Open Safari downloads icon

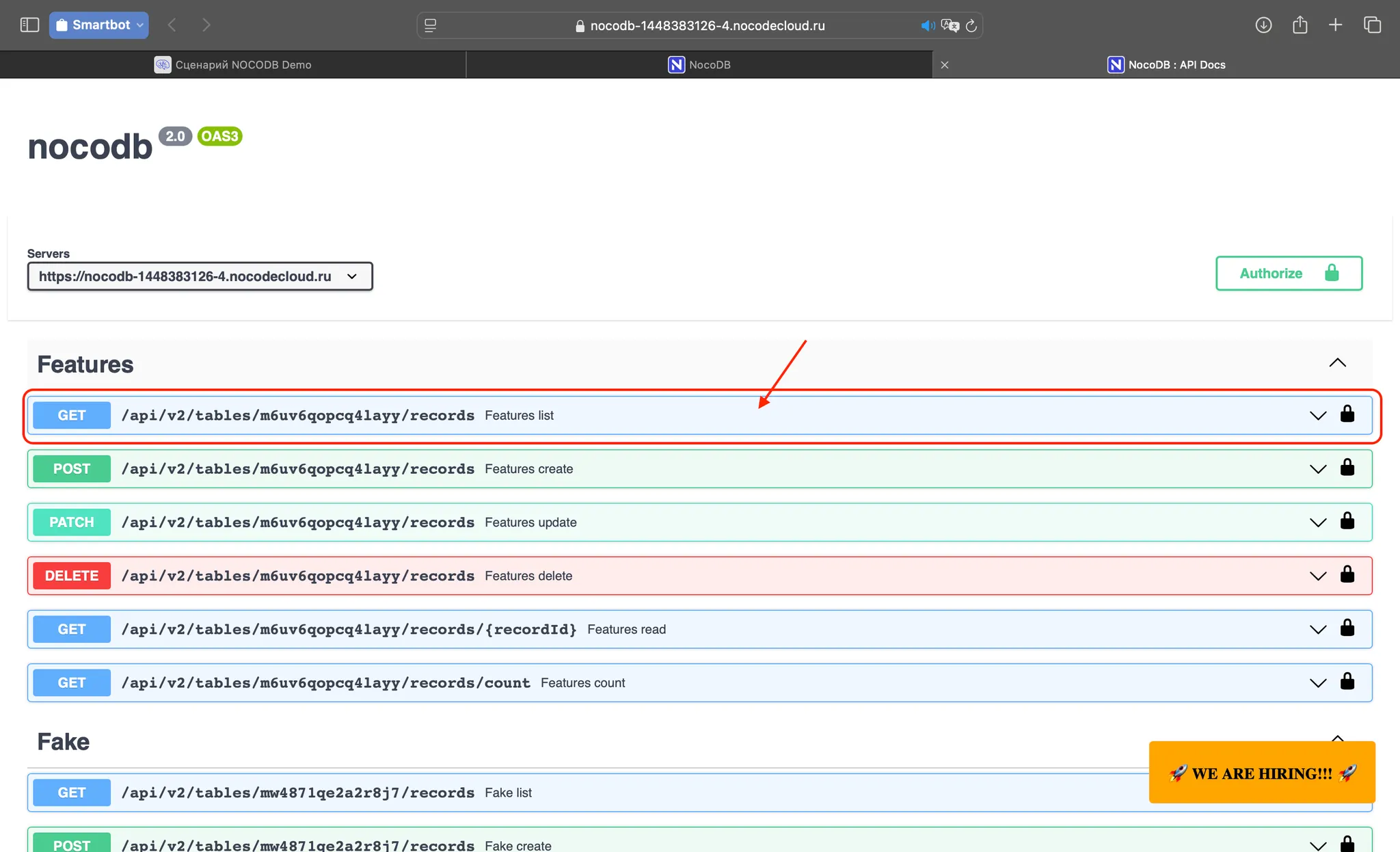(x=1263, y=25)
